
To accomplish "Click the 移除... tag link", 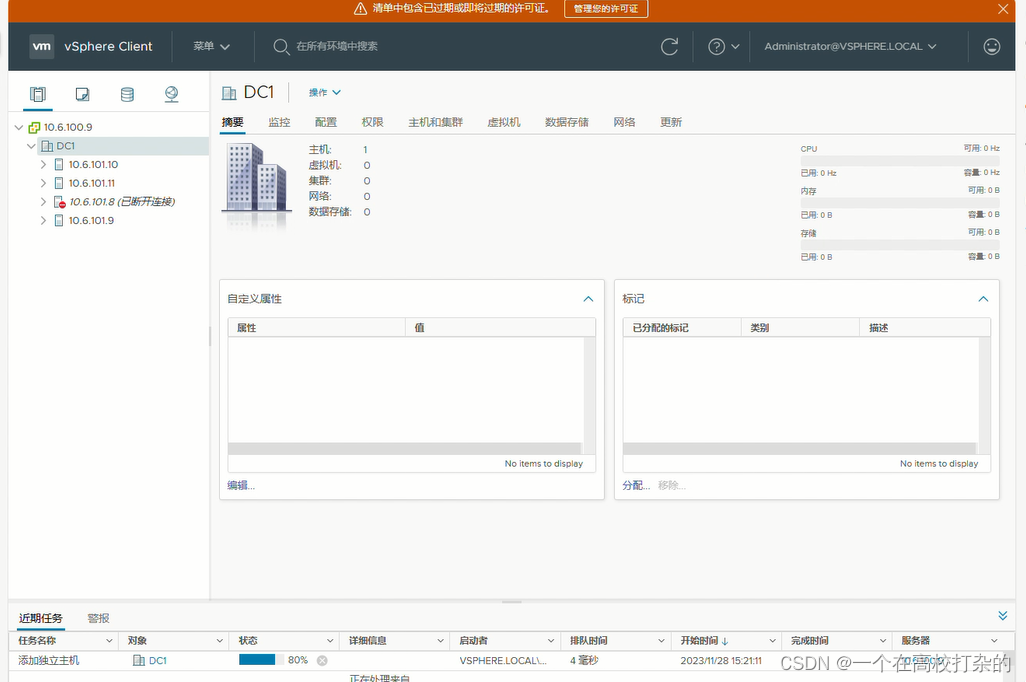I will coord(672,486).
